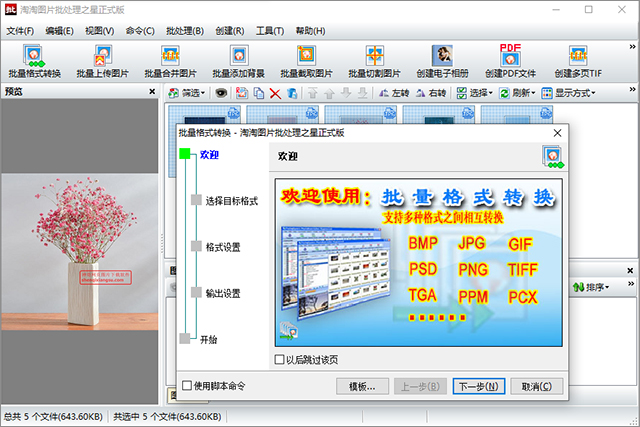Screen dimensions: 640x427
Task: Click the red X delete icon
Action: pyautogui.click(x=275, y=93)
